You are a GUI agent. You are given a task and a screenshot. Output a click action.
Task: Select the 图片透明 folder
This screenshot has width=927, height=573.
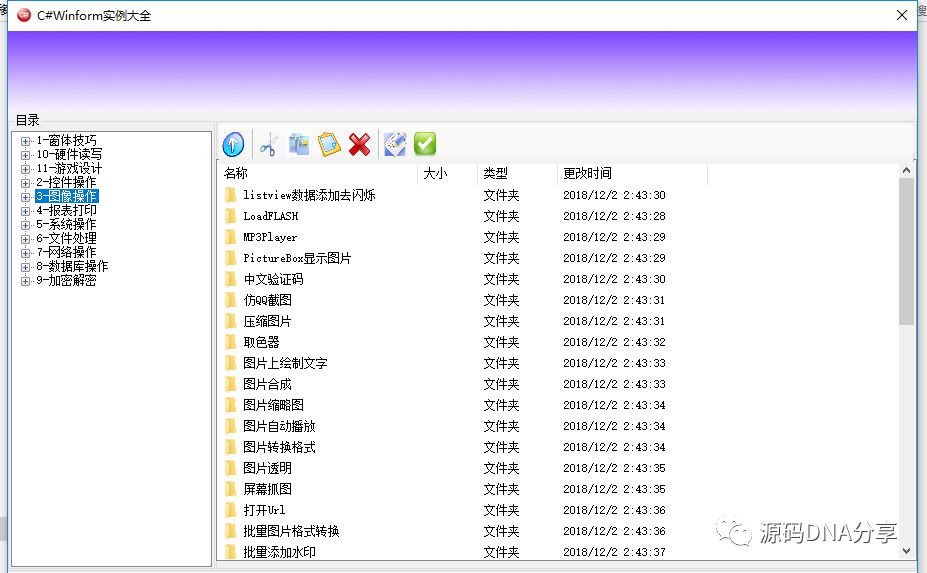click(267, 468)
